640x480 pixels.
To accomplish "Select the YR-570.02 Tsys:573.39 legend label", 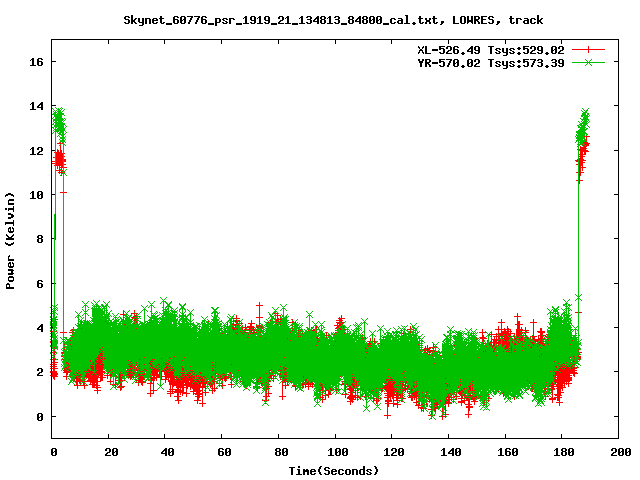I will pyautogui.click(x=491, y=63).
